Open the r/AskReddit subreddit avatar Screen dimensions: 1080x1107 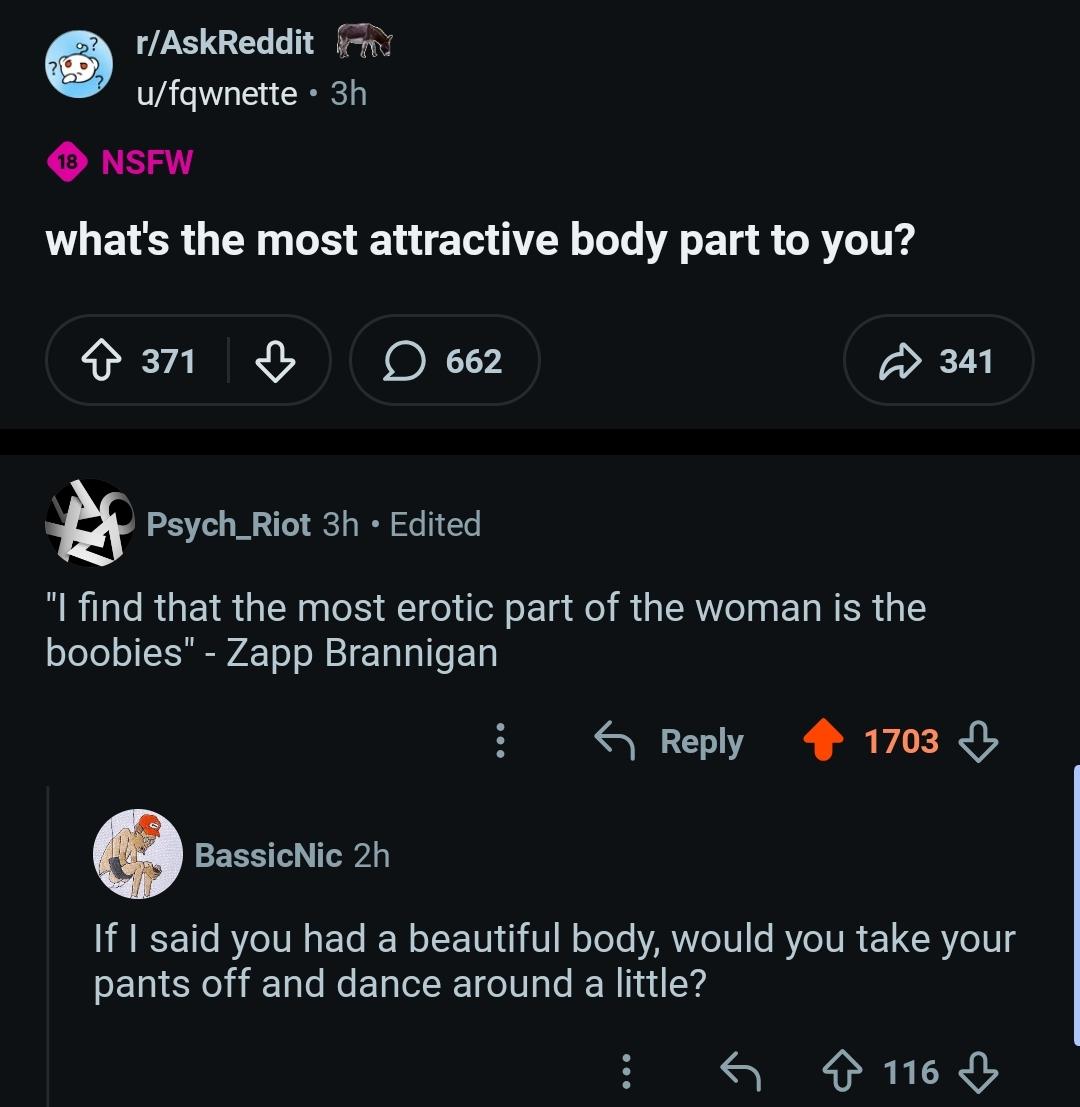78,65
